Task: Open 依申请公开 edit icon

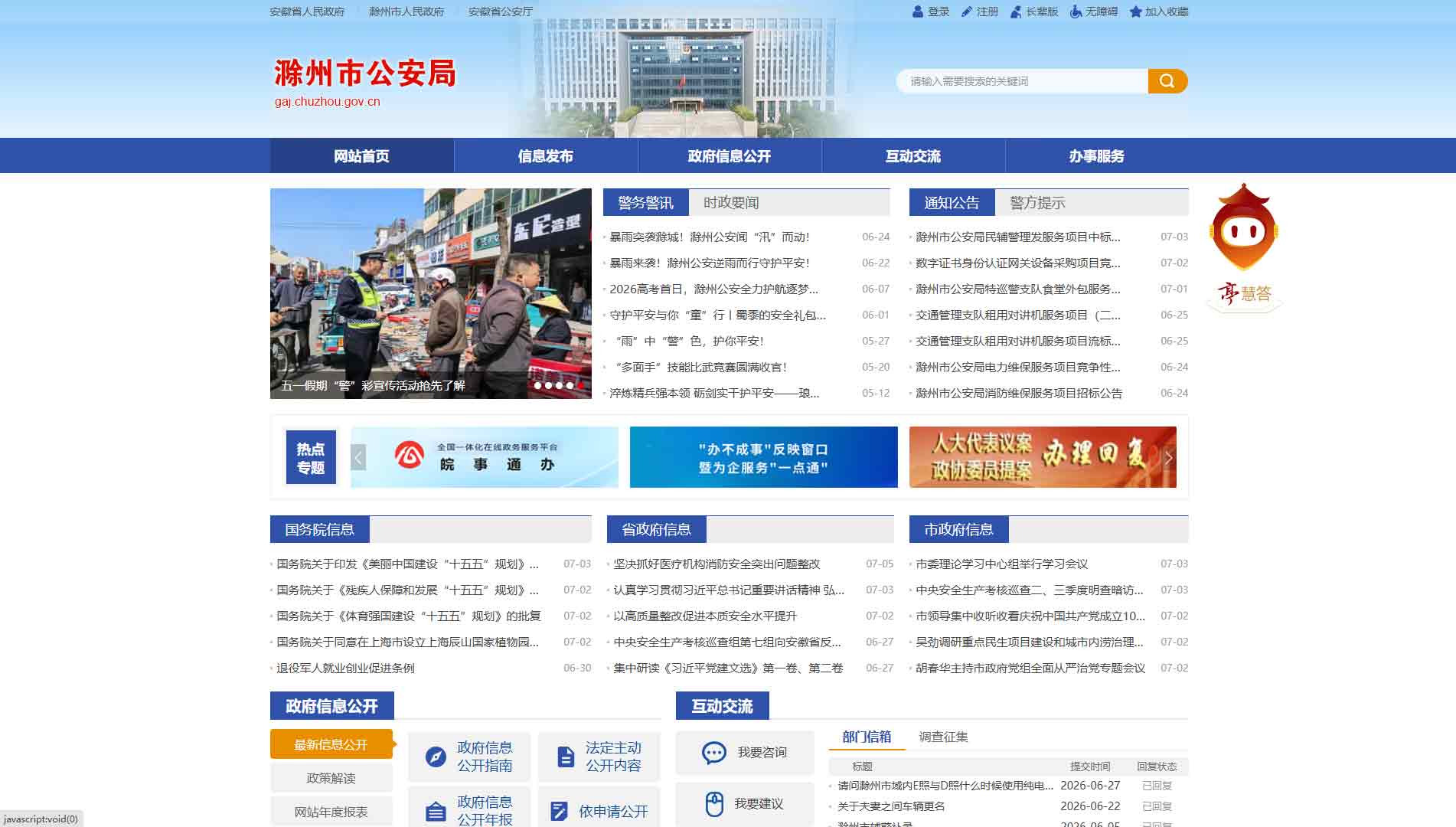Action: click(560, 811)
